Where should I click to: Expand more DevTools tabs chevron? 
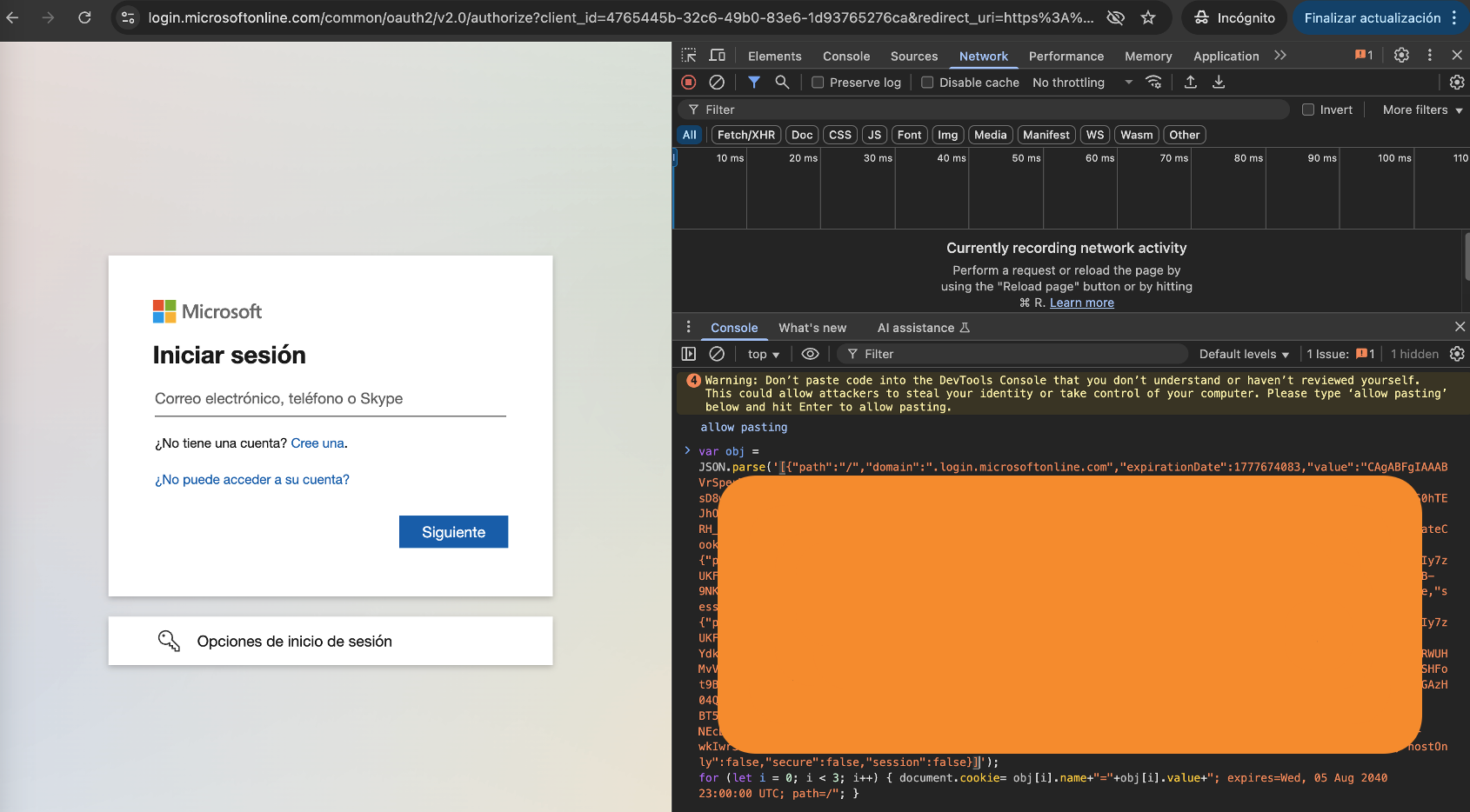point(1280,56)
